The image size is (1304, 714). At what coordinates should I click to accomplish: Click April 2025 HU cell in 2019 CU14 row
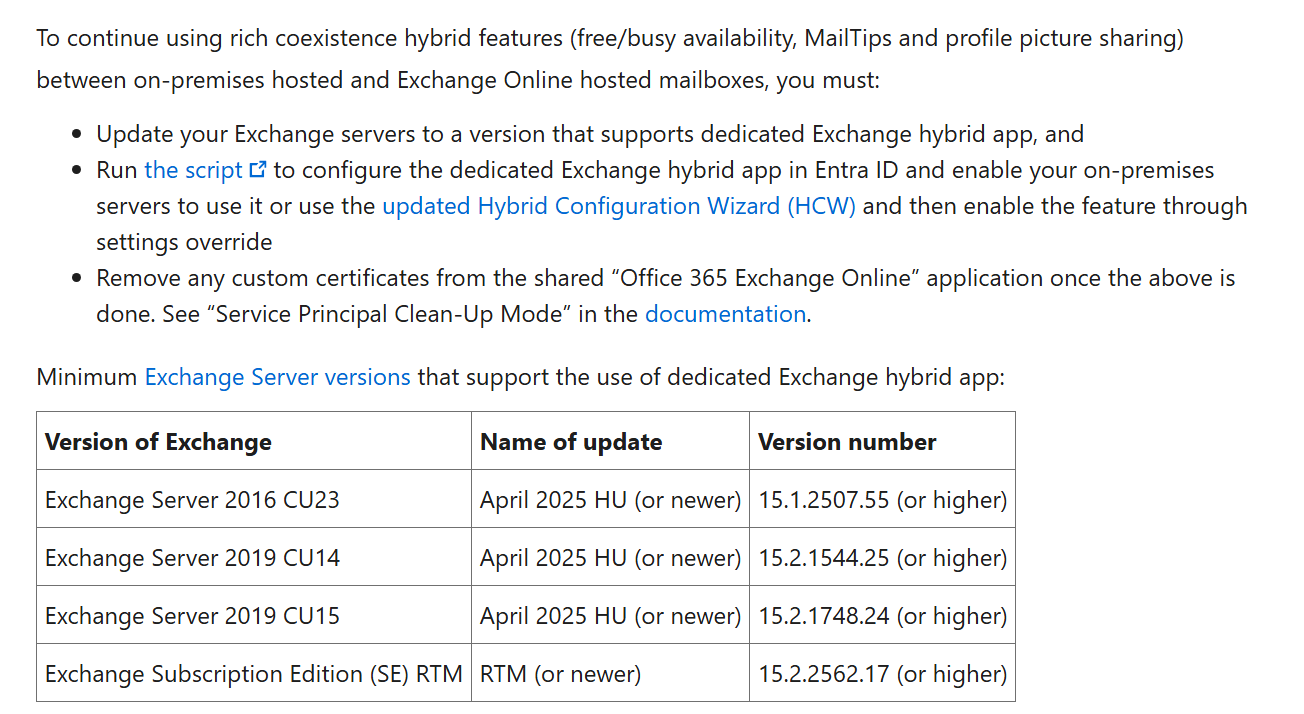(x=610, y=557)
